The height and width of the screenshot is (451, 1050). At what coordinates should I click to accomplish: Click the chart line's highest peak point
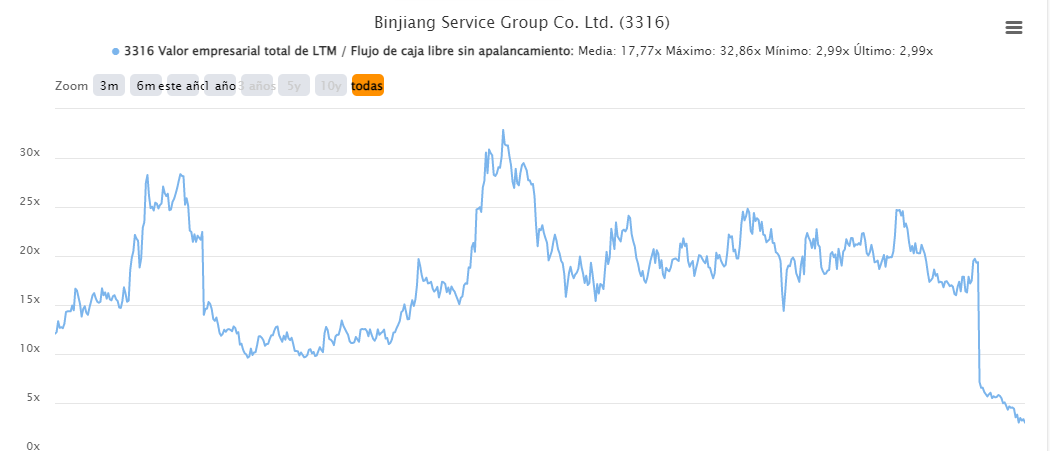[503, 130]
